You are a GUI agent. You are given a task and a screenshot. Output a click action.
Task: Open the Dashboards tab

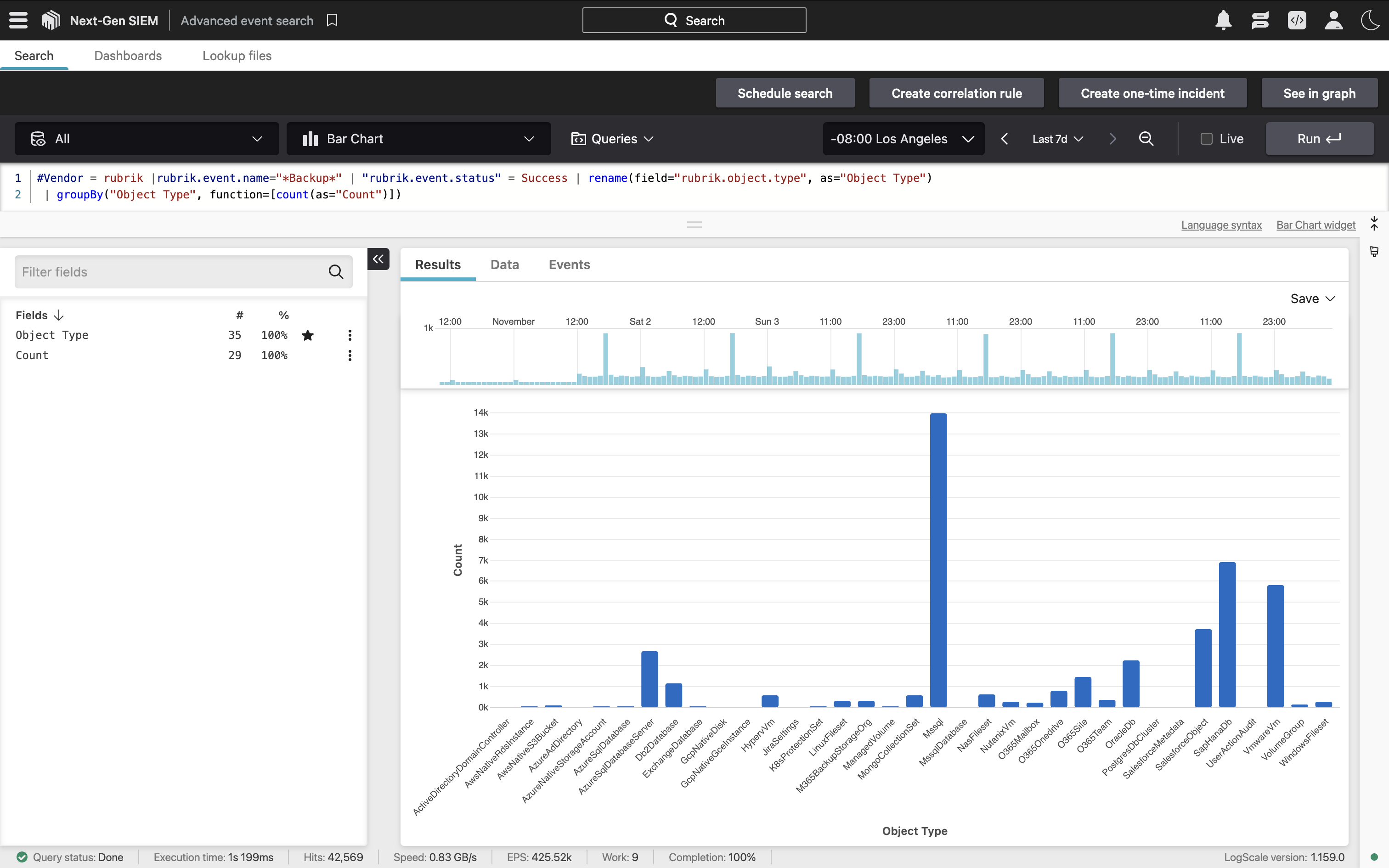128,56
